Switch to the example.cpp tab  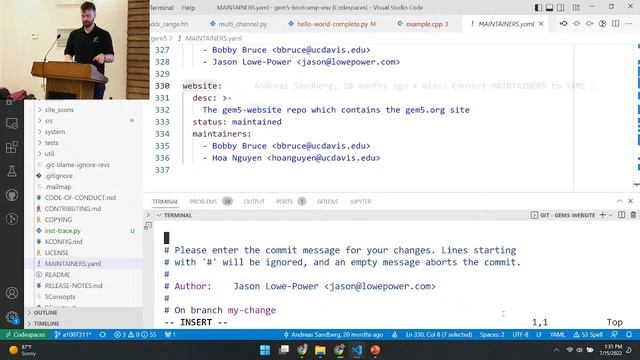click(x=423, y=24)
